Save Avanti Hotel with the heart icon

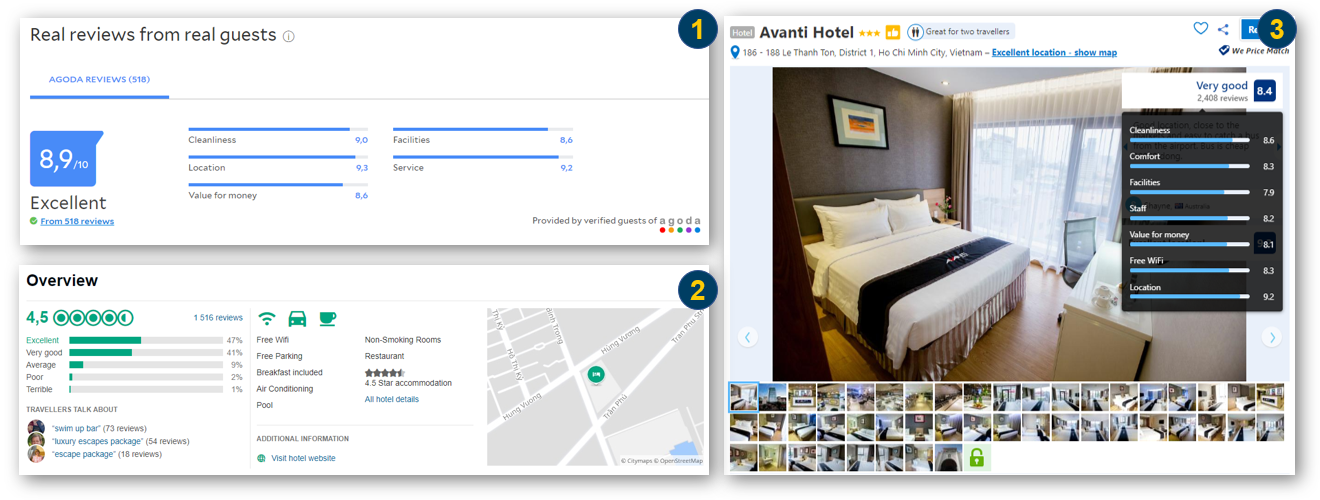[x=1201, y=29]
